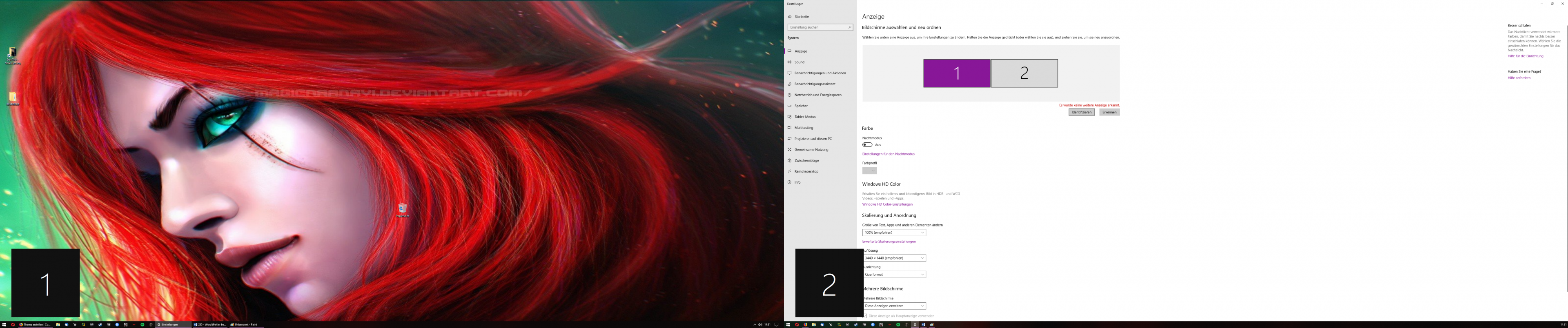The image size is (1568, 328).
Task: Switch to Thema erstellen Firefox taskbar window
Action: click(35, 324)
